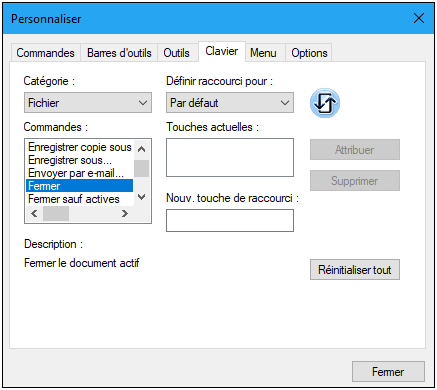Select Enregistrer copie sous in commands list
The height and width of the screenshot is (390, 437).
(x=80, y=147)
